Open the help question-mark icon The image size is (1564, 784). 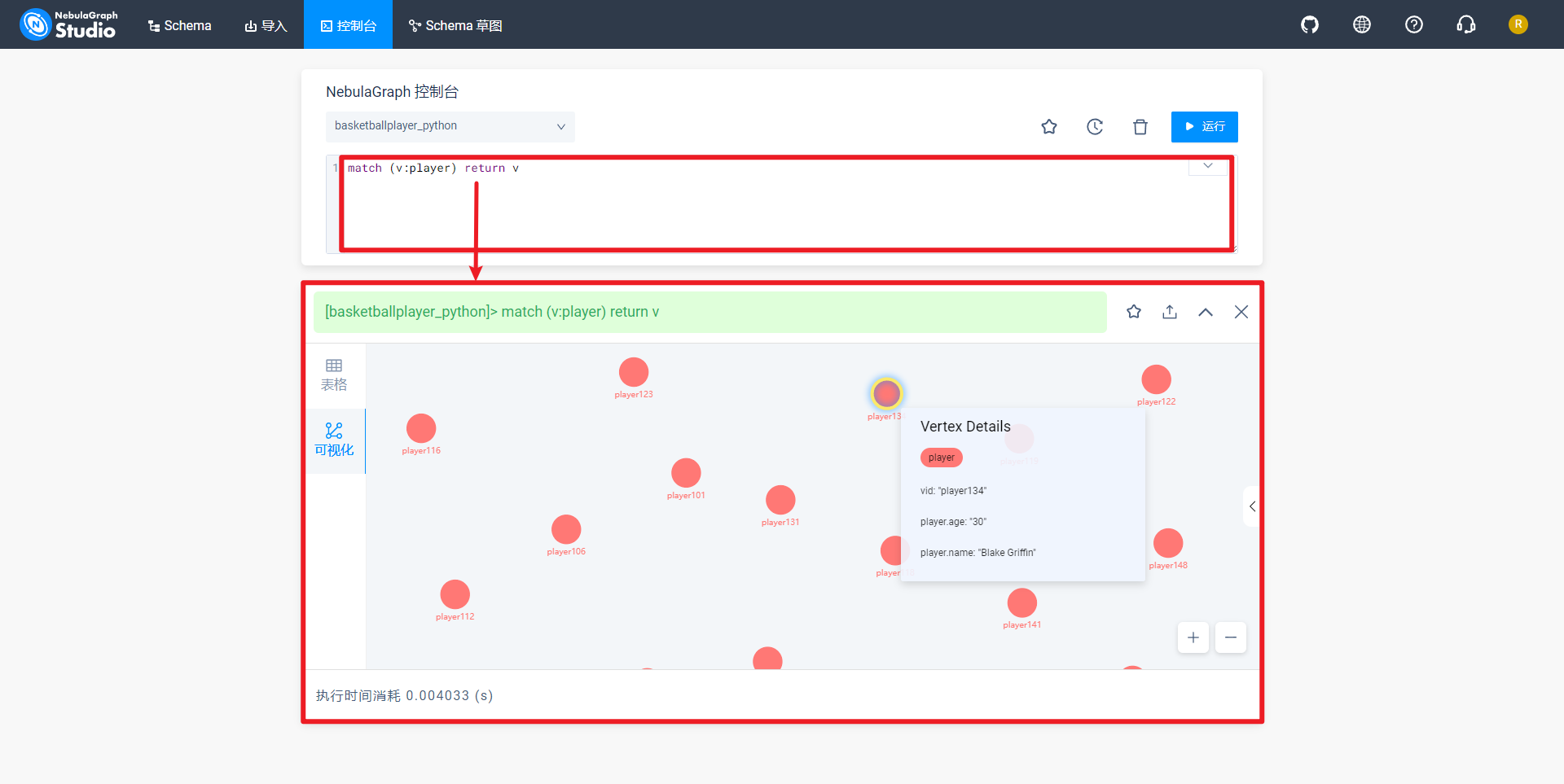(x=1414, y=24)
